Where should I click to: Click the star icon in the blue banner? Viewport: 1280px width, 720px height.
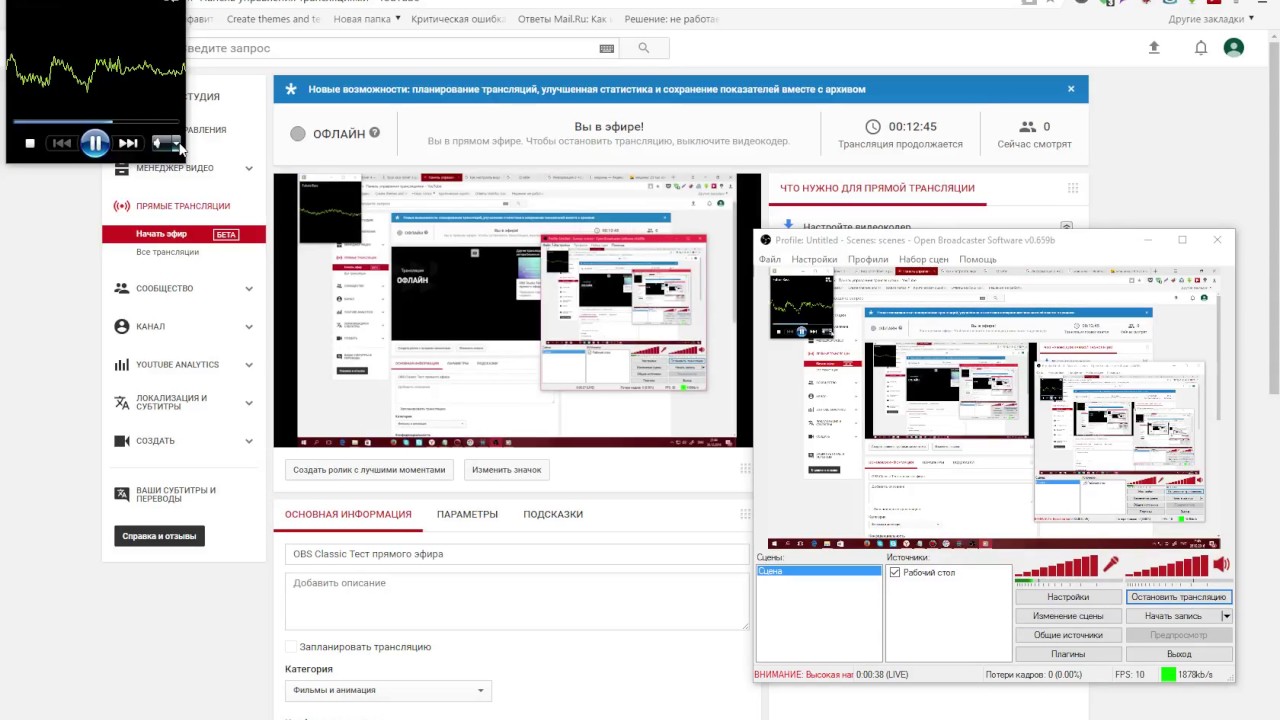pyautogui.click(x=291, y=89)
